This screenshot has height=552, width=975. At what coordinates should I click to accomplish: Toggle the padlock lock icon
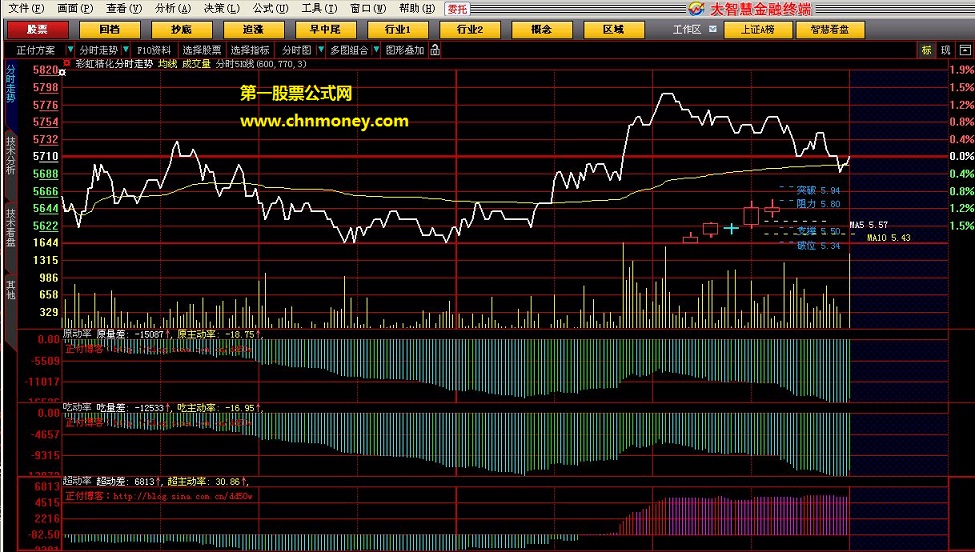click(x=435, y=50)
